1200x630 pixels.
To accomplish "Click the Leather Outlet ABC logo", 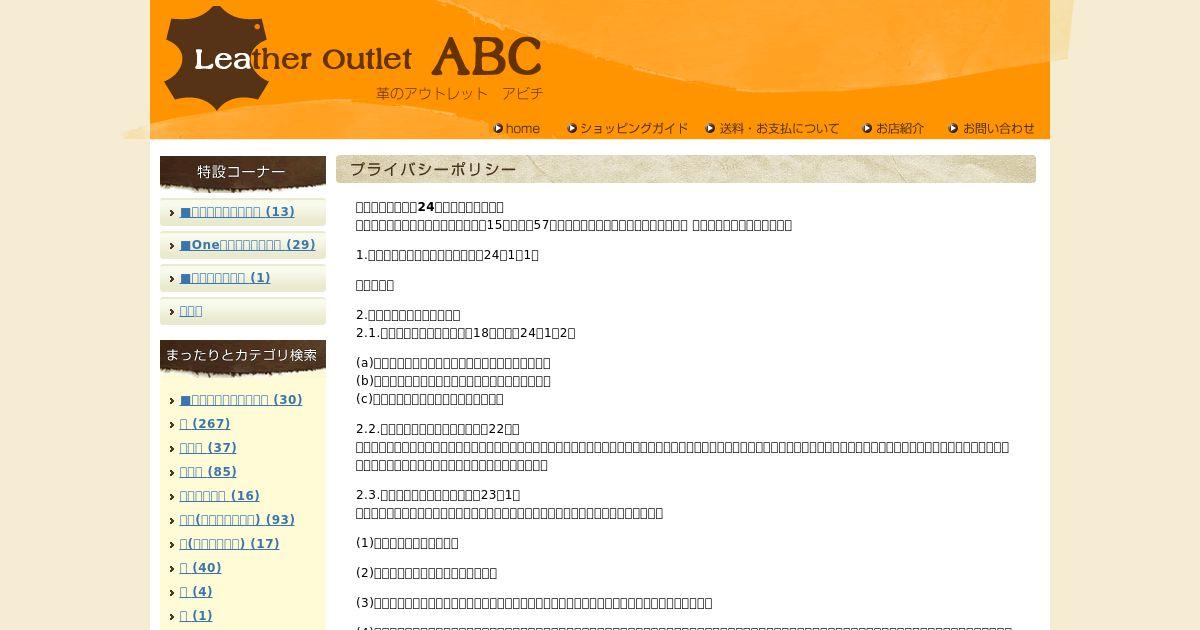I will [353, 57].
